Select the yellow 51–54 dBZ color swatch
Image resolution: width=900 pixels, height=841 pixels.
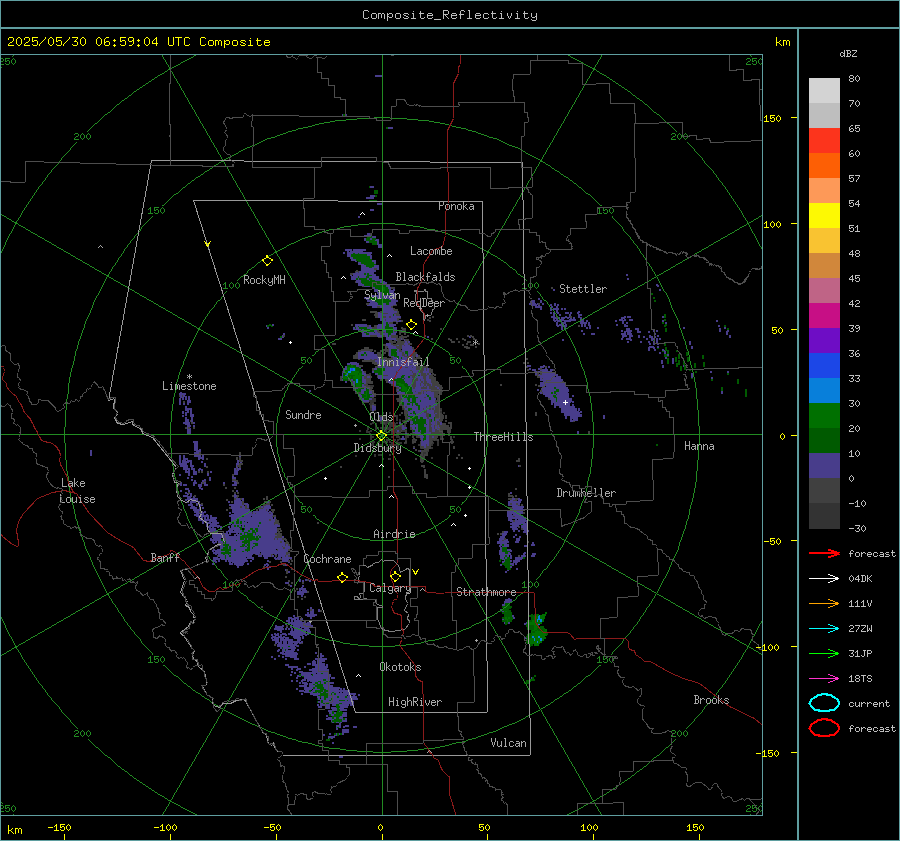pyautogui.click(x=824, y=216)
